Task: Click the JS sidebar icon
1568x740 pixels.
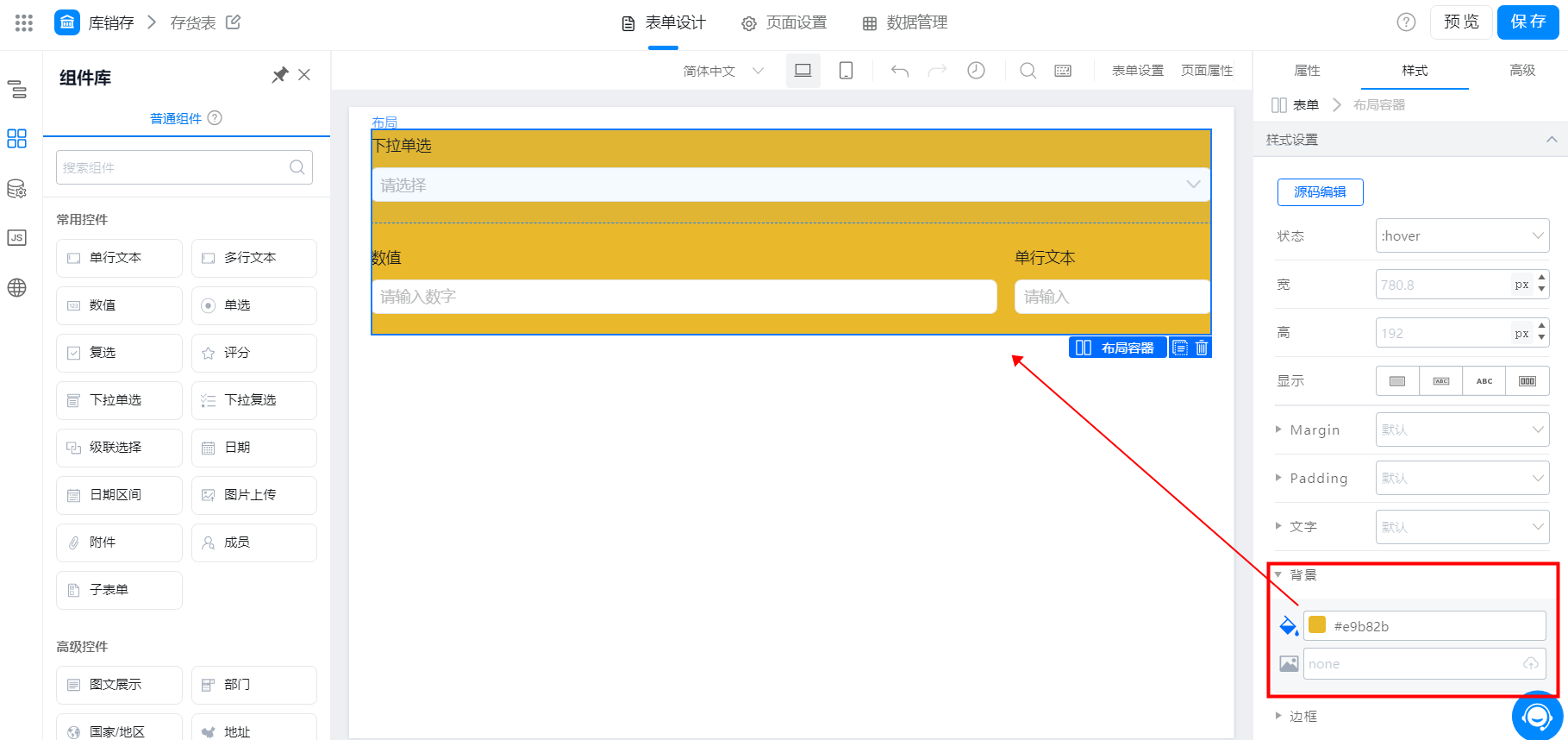Action: point(16,238)
